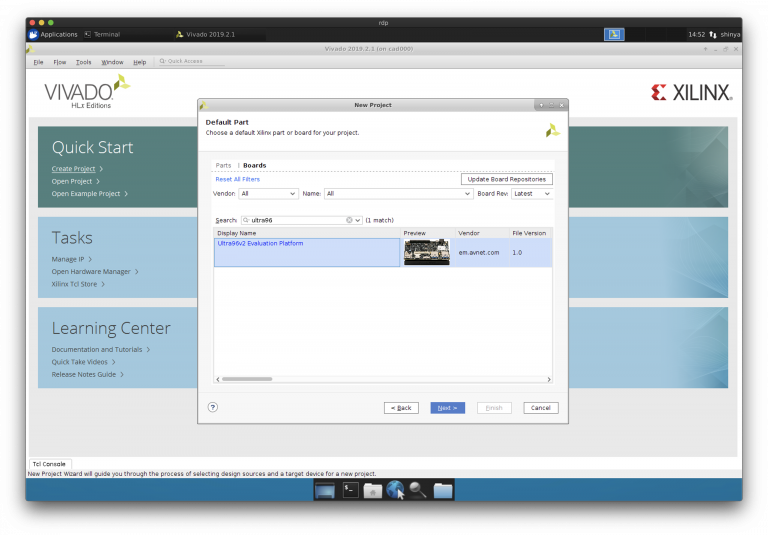
Task: Open the Tools menu
Action: tap(84, 62)
